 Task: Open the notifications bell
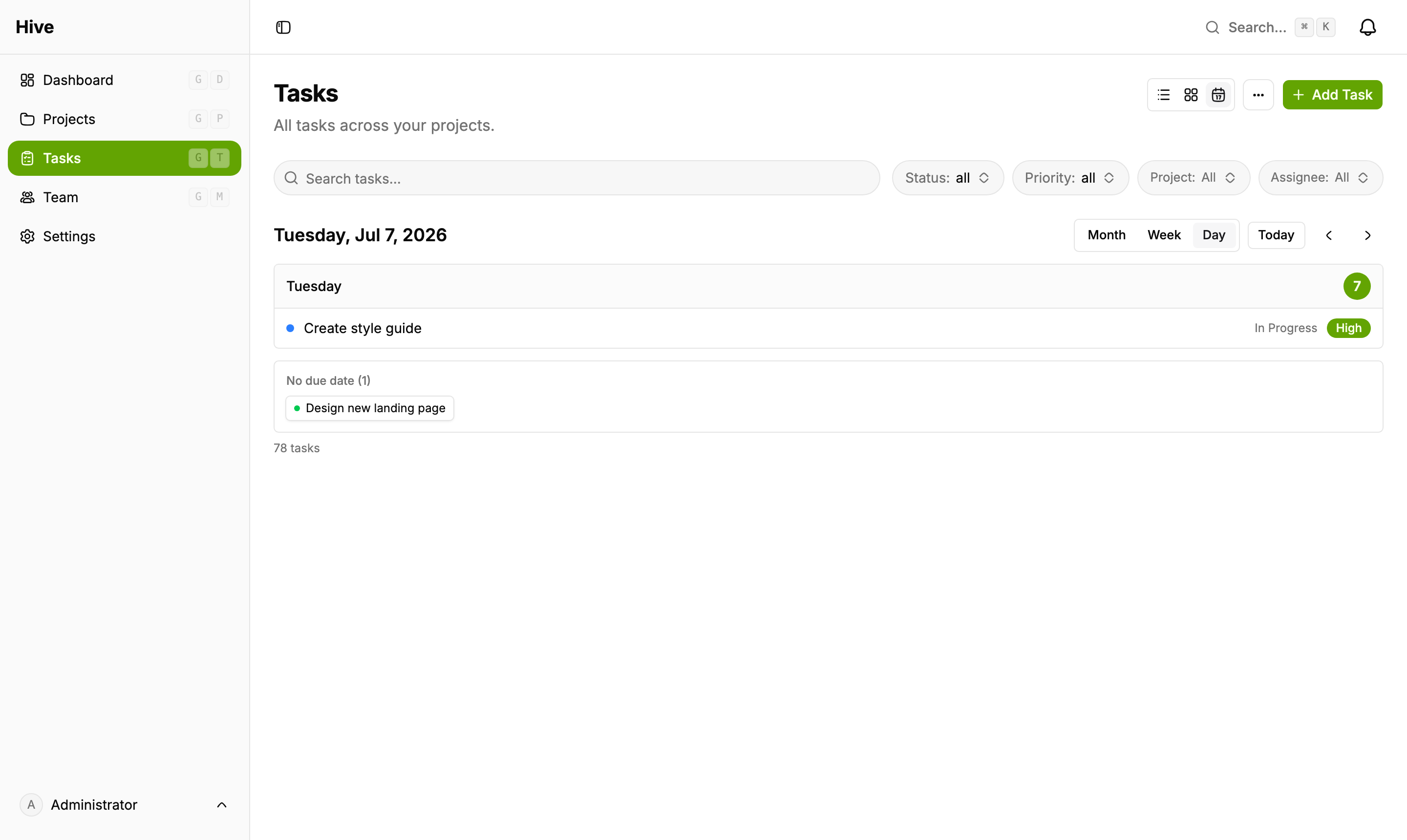1367,27
